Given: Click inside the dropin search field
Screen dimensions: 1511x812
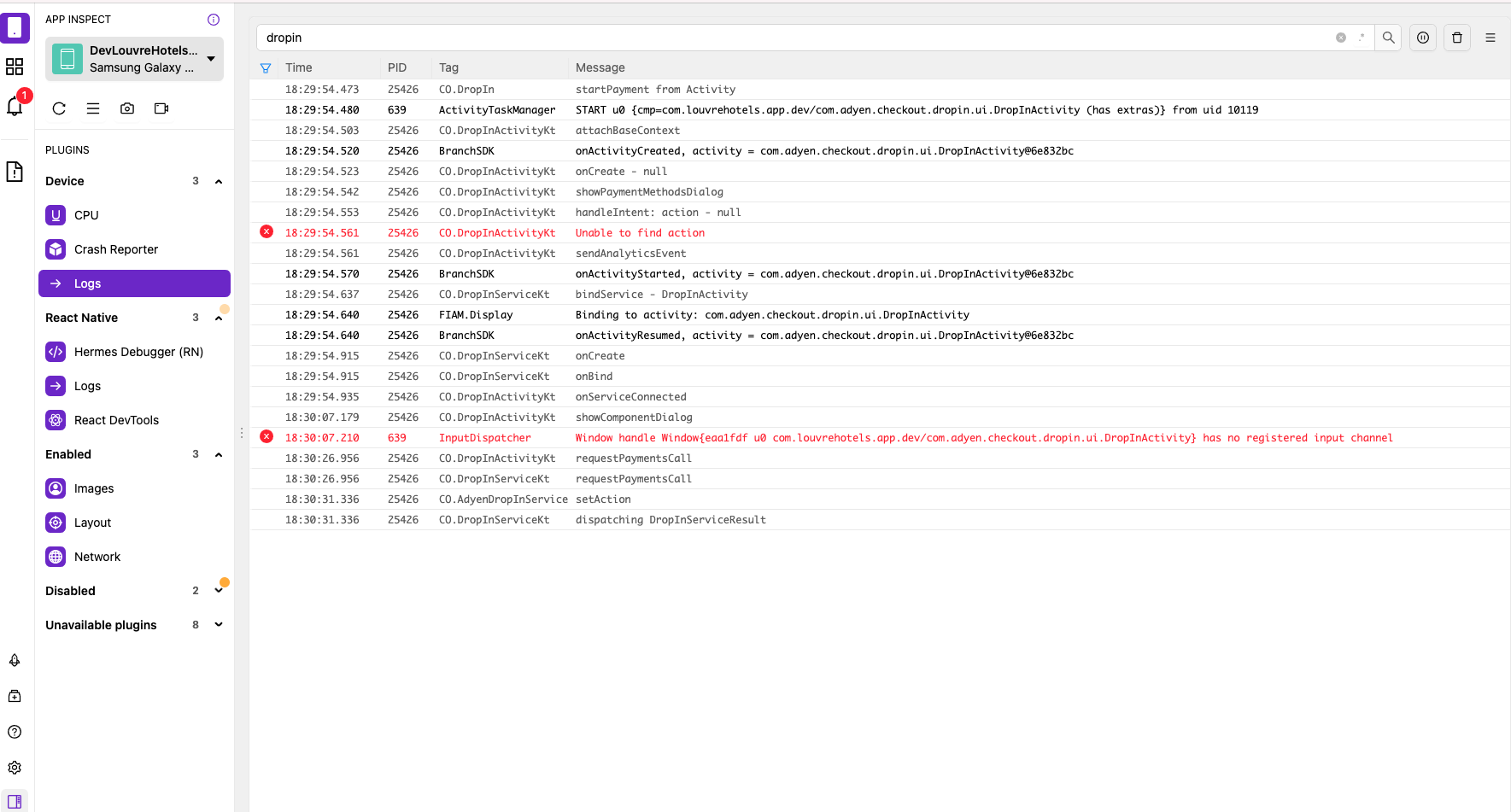Looking at the screenshot, I should [598, 38].
